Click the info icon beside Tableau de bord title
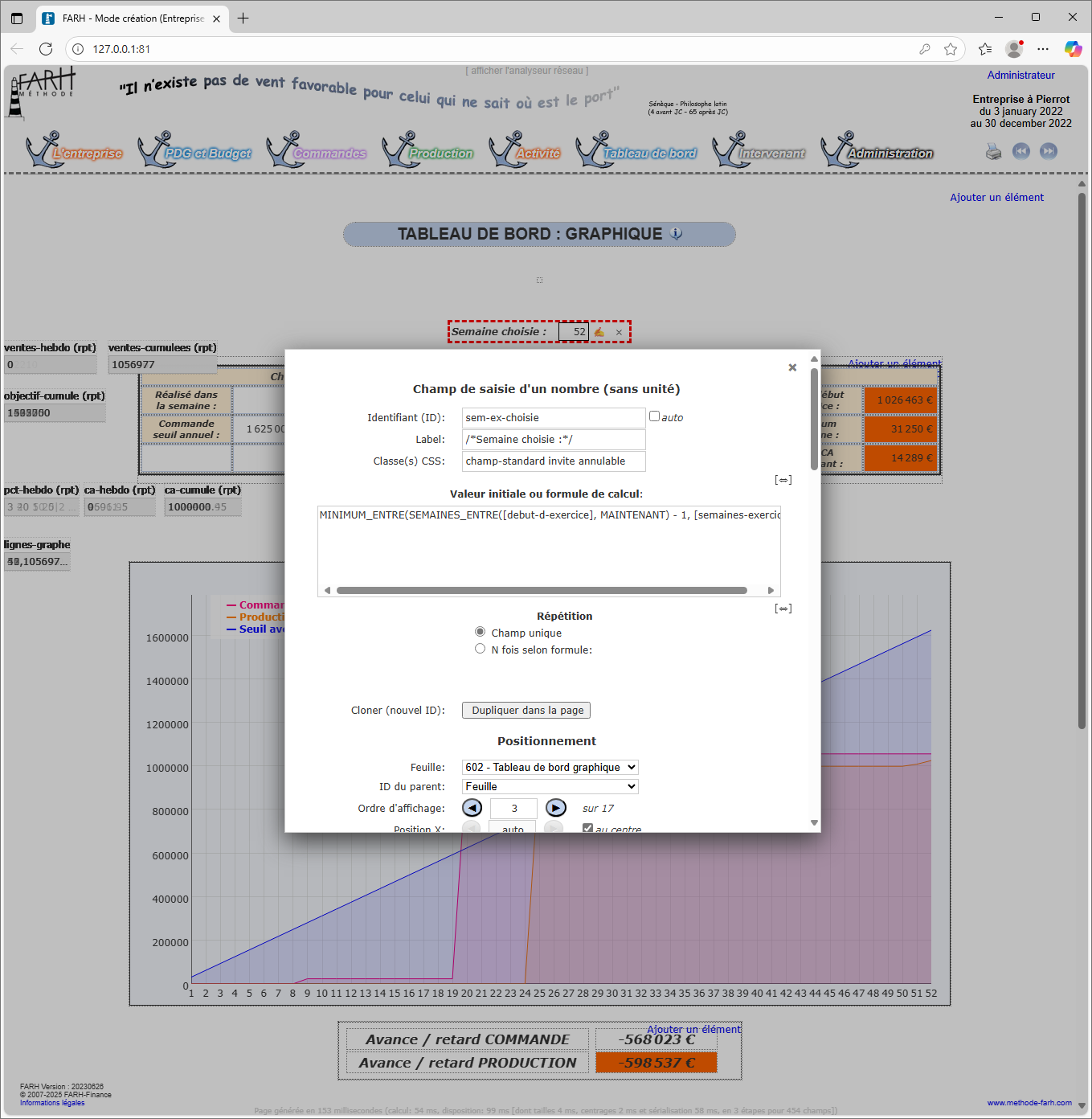 pos(677,233)
